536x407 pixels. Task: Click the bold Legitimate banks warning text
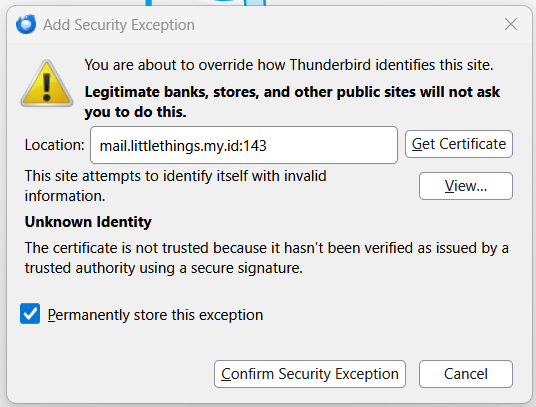[x=292, y=102]
